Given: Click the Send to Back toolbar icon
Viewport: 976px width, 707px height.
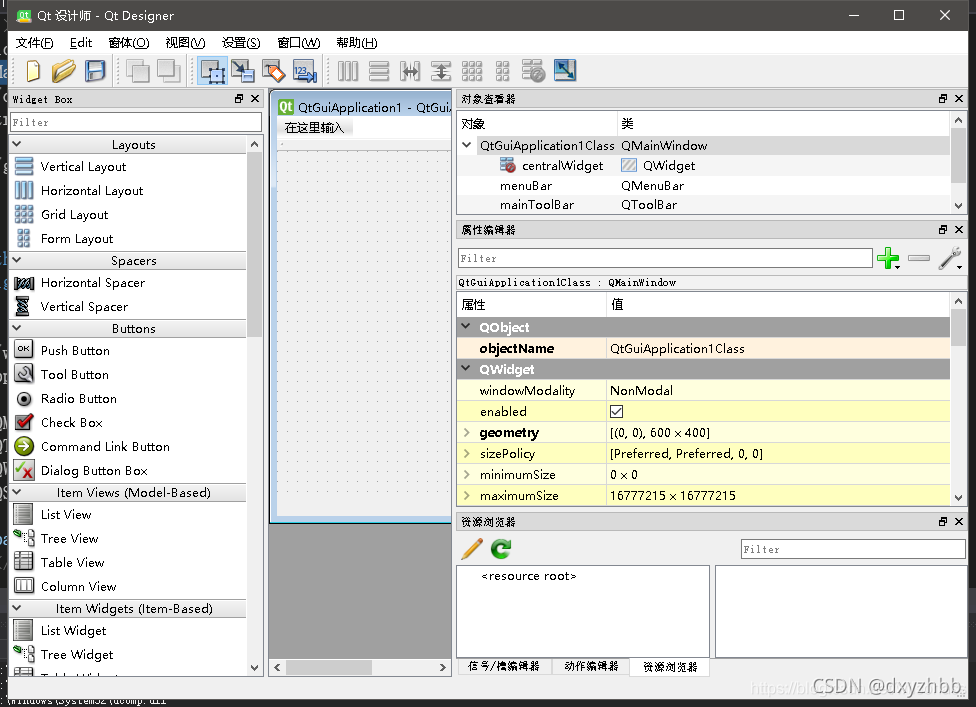Looking at the screenshot, I should 138,71.
